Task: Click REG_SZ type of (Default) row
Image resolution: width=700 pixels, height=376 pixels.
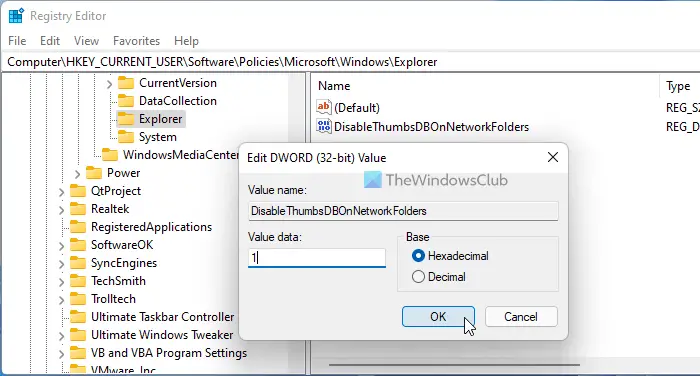Action: pyautogui.click(x=683, y=108)
